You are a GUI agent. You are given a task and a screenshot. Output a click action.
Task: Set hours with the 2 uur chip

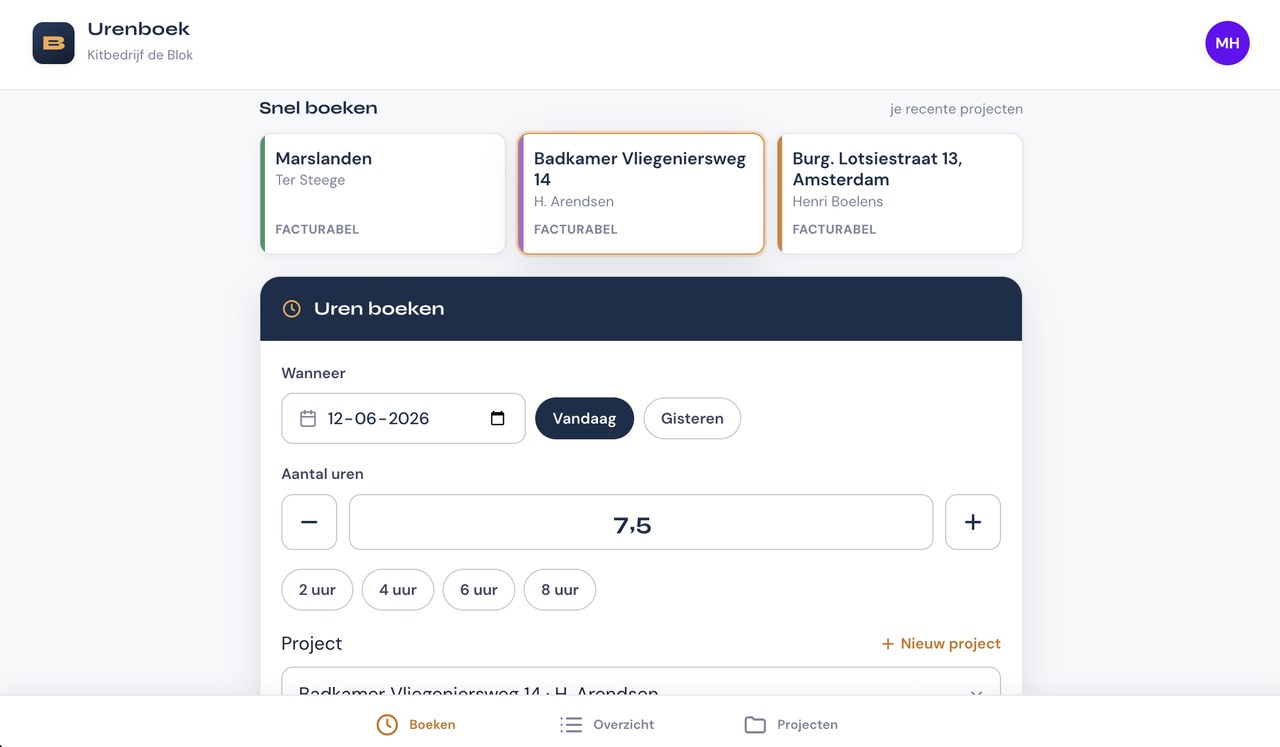click(317, 590)
